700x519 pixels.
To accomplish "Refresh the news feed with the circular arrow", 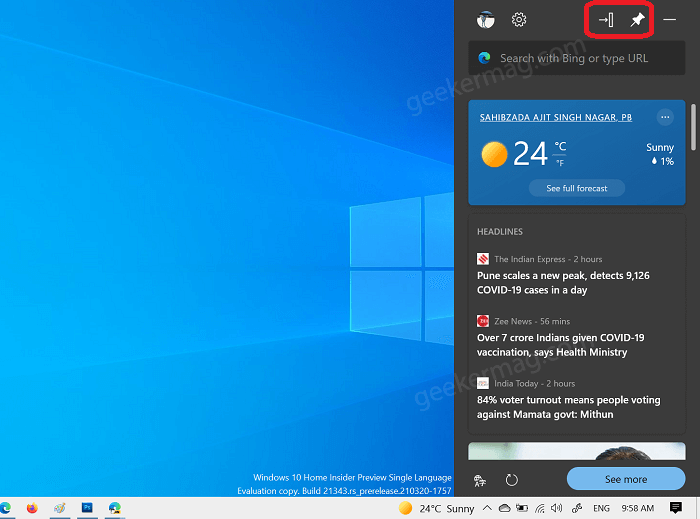I will (x=512, y=480).
